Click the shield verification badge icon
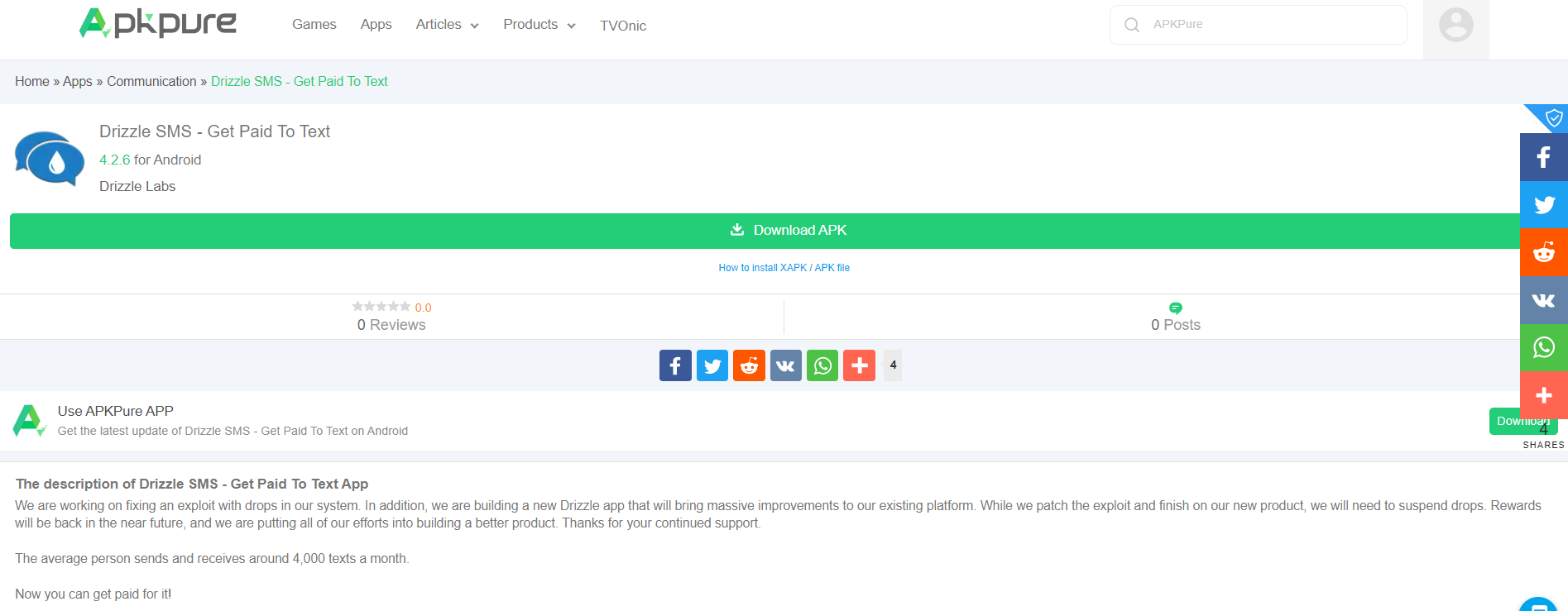 pos(1553,118)
